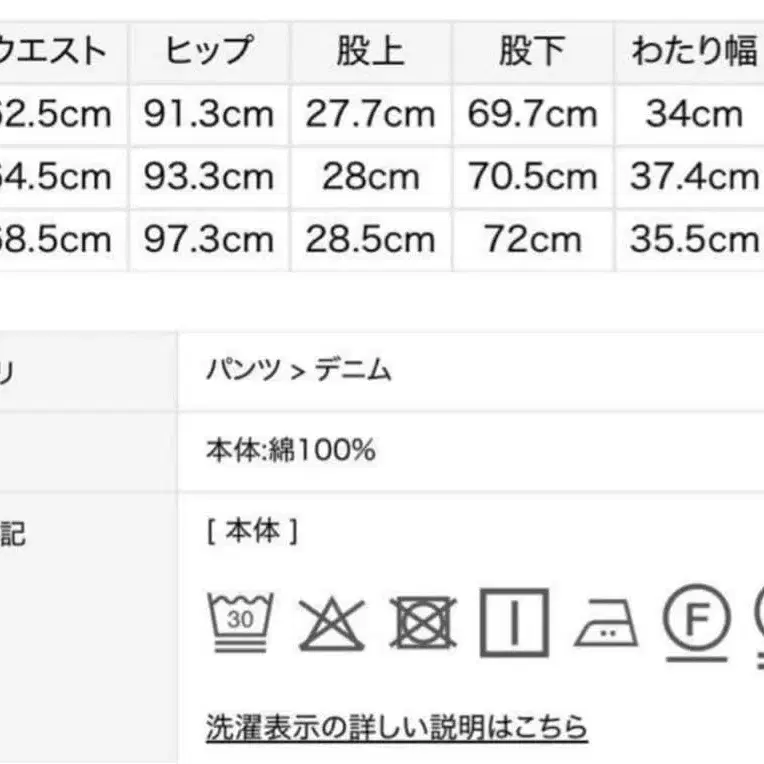
Task: Click the [ 本体 ] care label heading
Action: point(252,532)
